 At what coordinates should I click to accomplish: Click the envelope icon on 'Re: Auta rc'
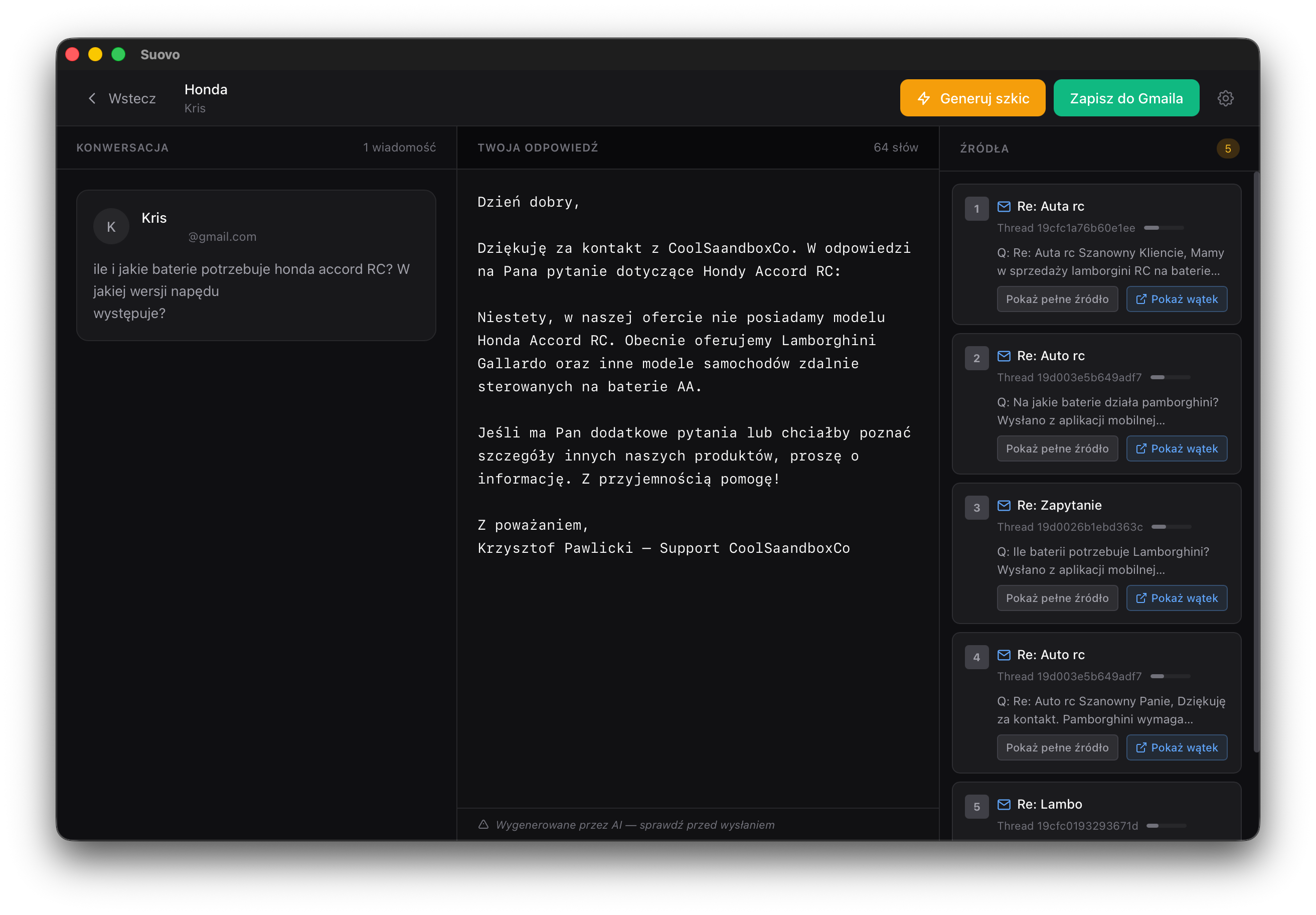coord(1004,206)
